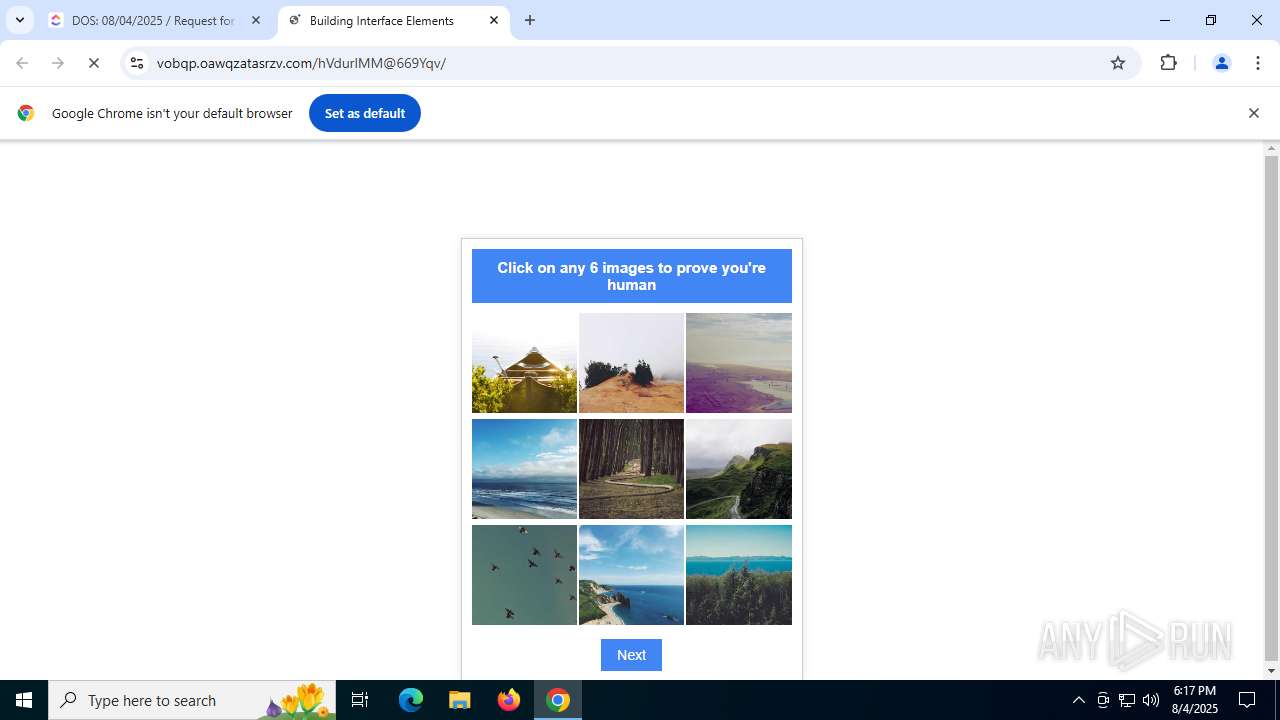The image size is (1280, 720).
Task: Open the notification center icon
Action: 1247,700
